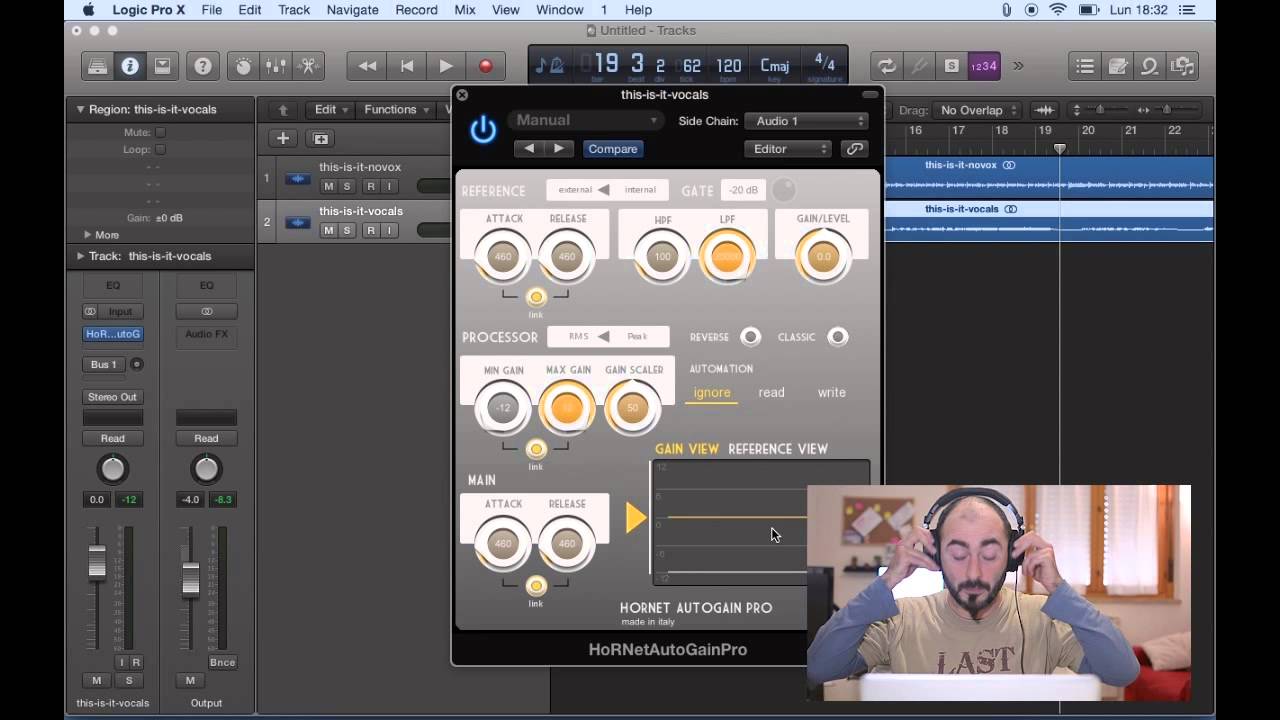This screenshot has height=720, width=1280.
Task: Toggle the Inspector info button
Action: pyautogui.click(x=129, y=66)
